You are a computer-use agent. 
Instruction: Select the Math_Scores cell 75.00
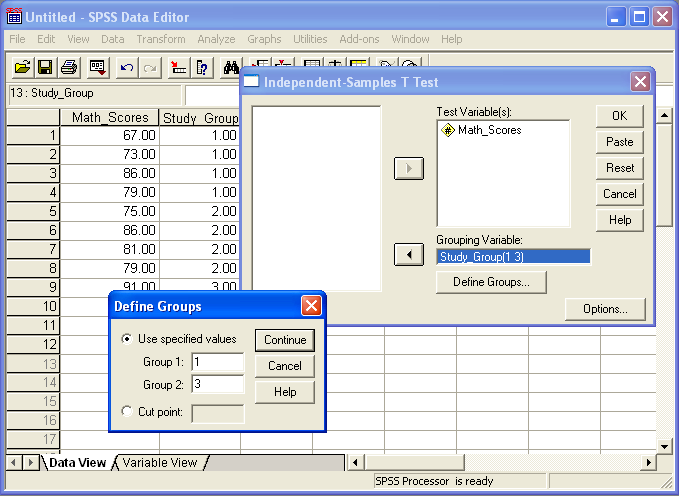[110, 211]
